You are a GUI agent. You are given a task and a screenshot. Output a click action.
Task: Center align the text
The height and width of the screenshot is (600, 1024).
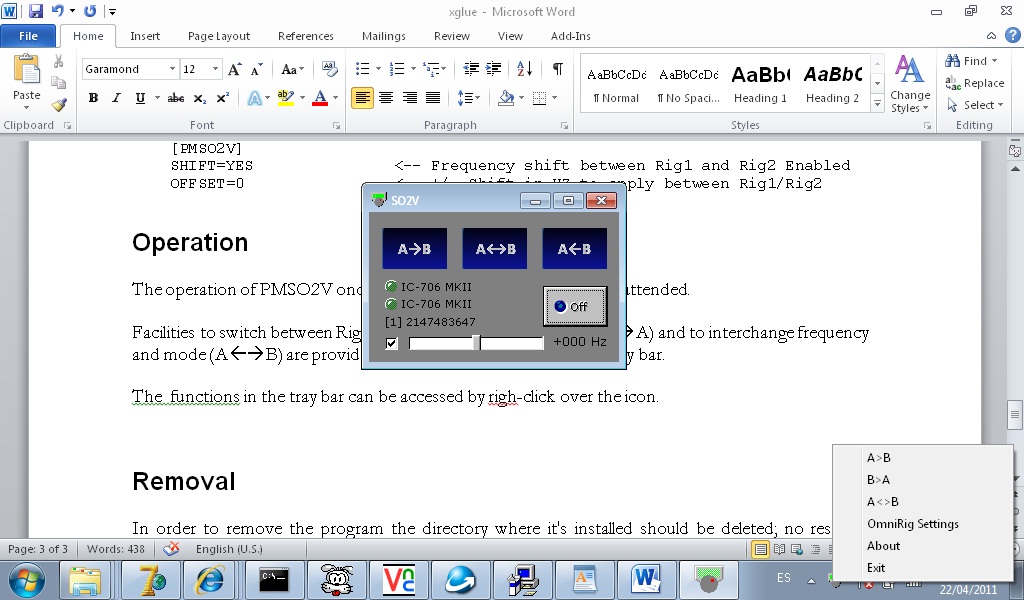386,98
